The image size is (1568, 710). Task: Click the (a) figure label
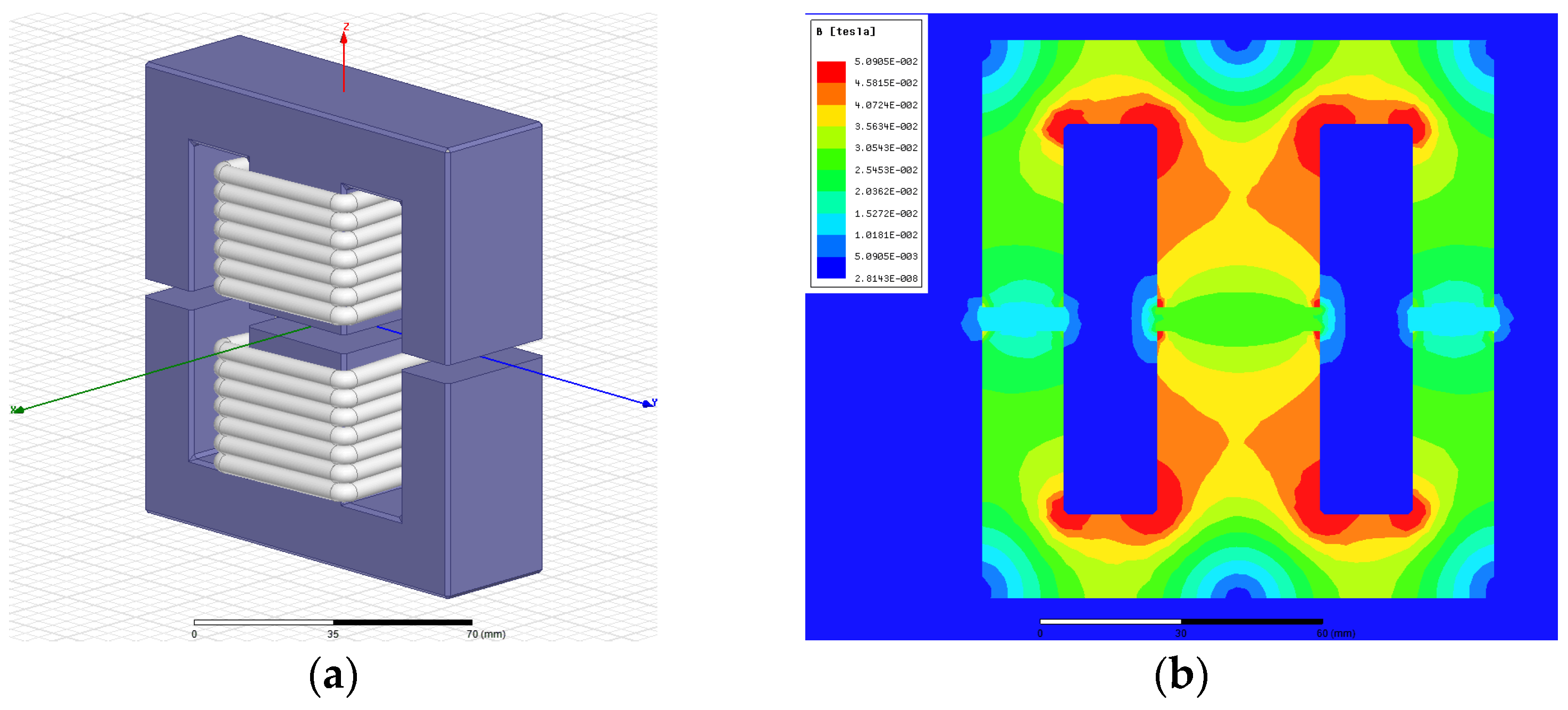(x=333, y=676)
